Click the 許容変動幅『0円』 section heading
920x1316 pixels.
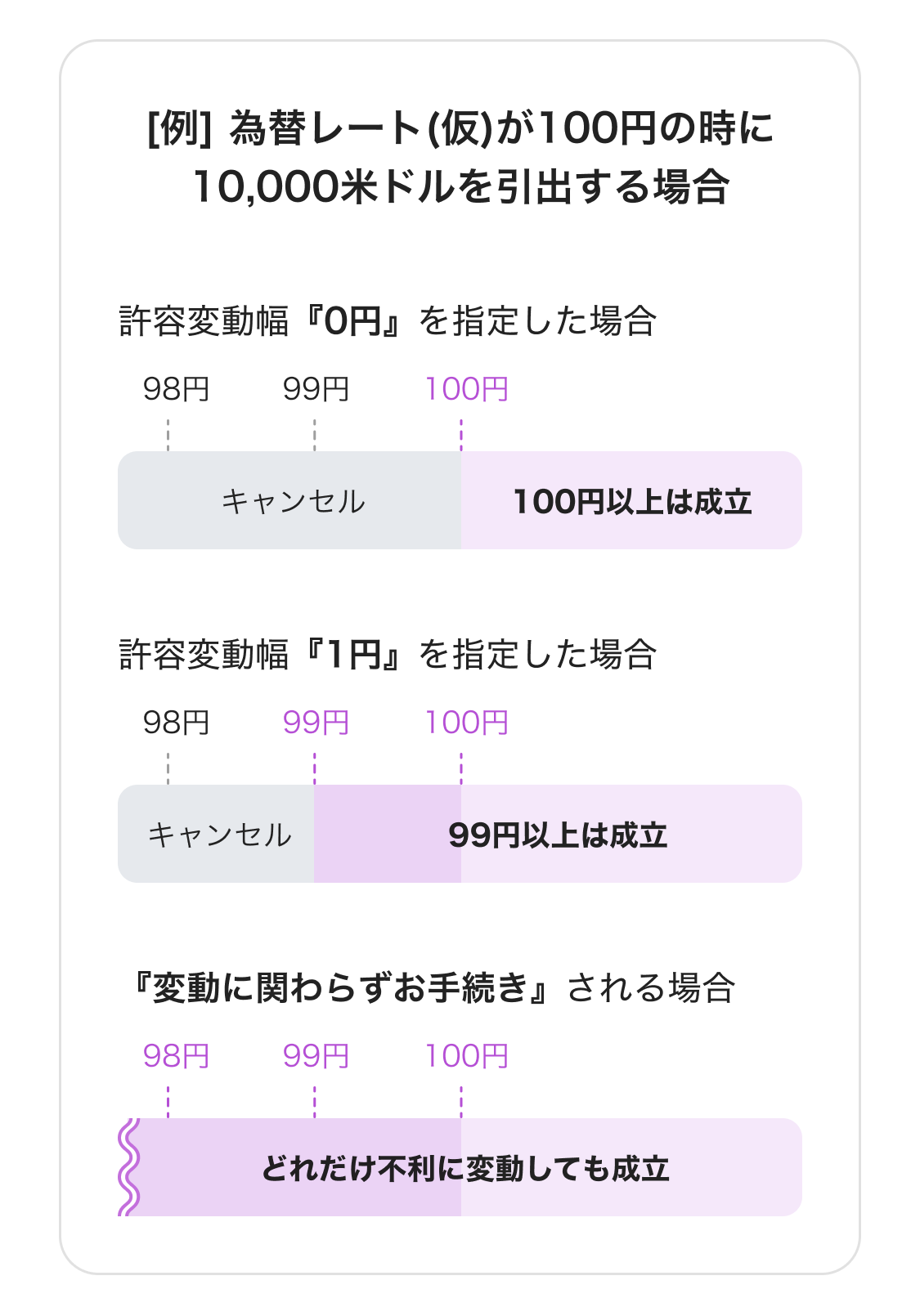[x=388, y=320]
